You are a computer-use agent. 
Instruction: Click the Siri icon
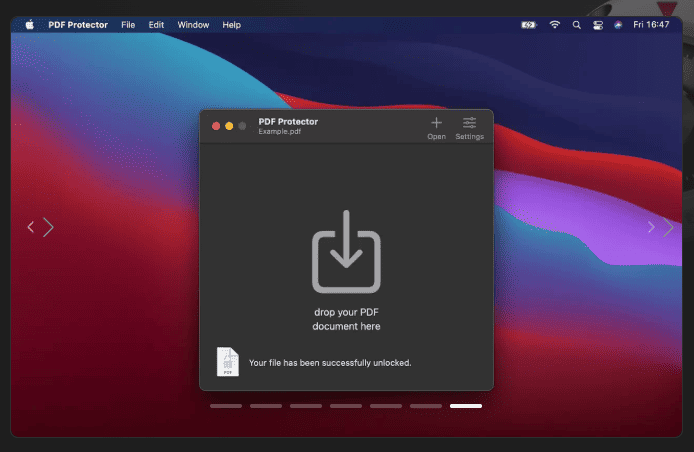point(618,25)
